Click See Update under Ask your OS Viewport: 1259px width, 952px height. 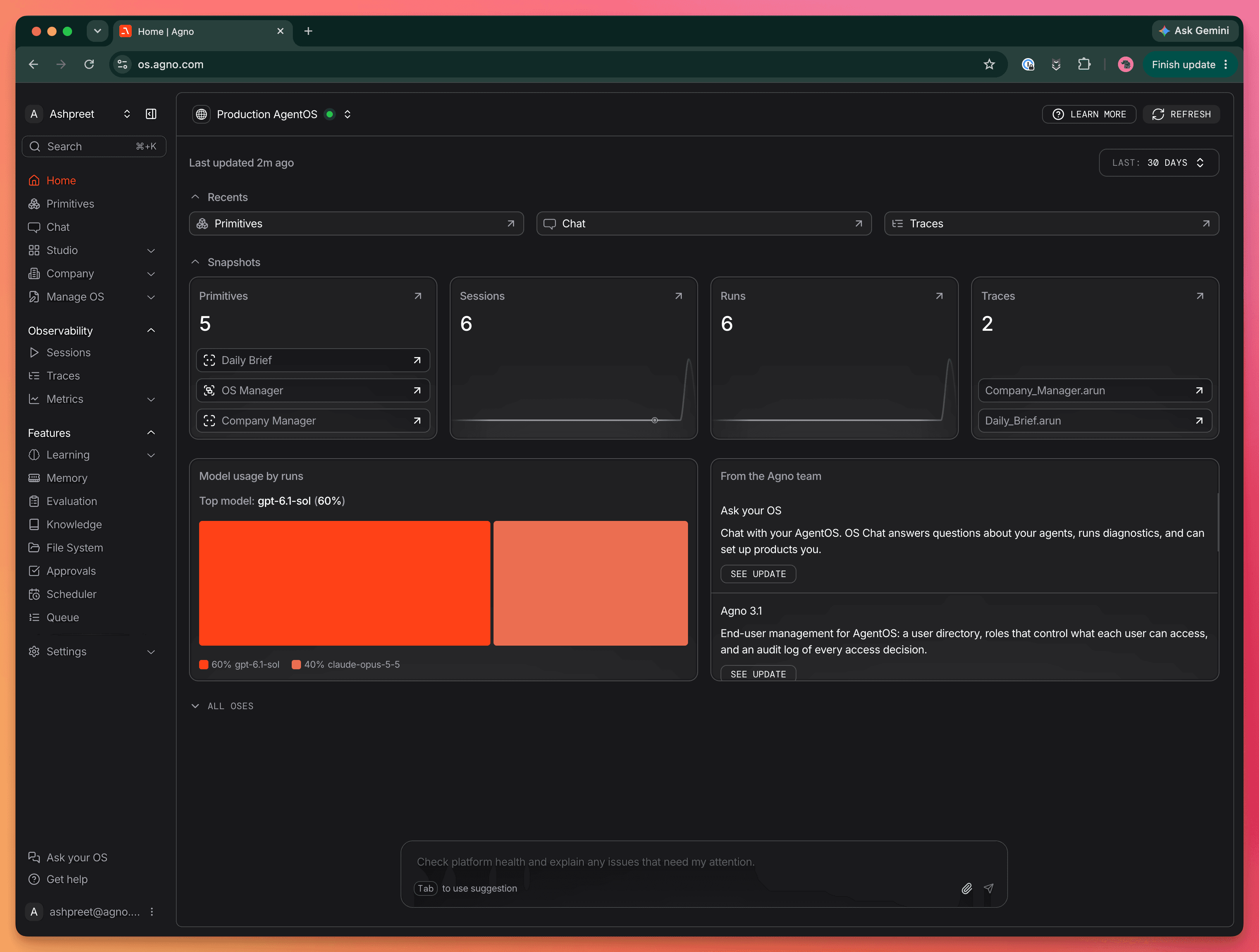tap(758, 574)
